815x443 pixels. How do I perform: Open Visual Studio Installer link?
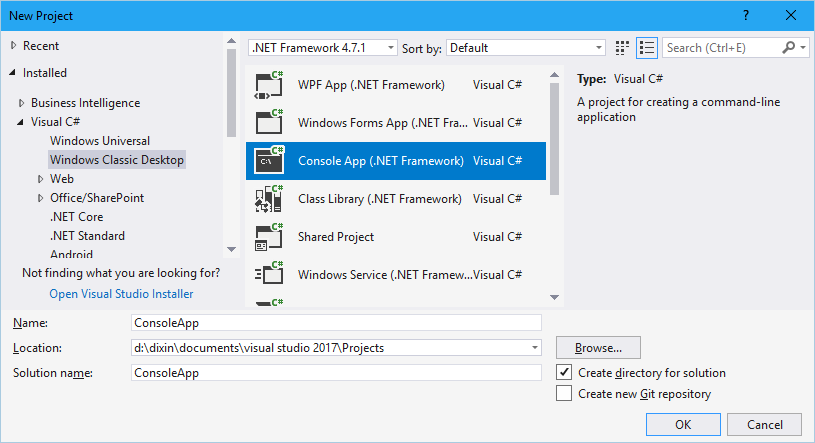click(x=121, y=294)
